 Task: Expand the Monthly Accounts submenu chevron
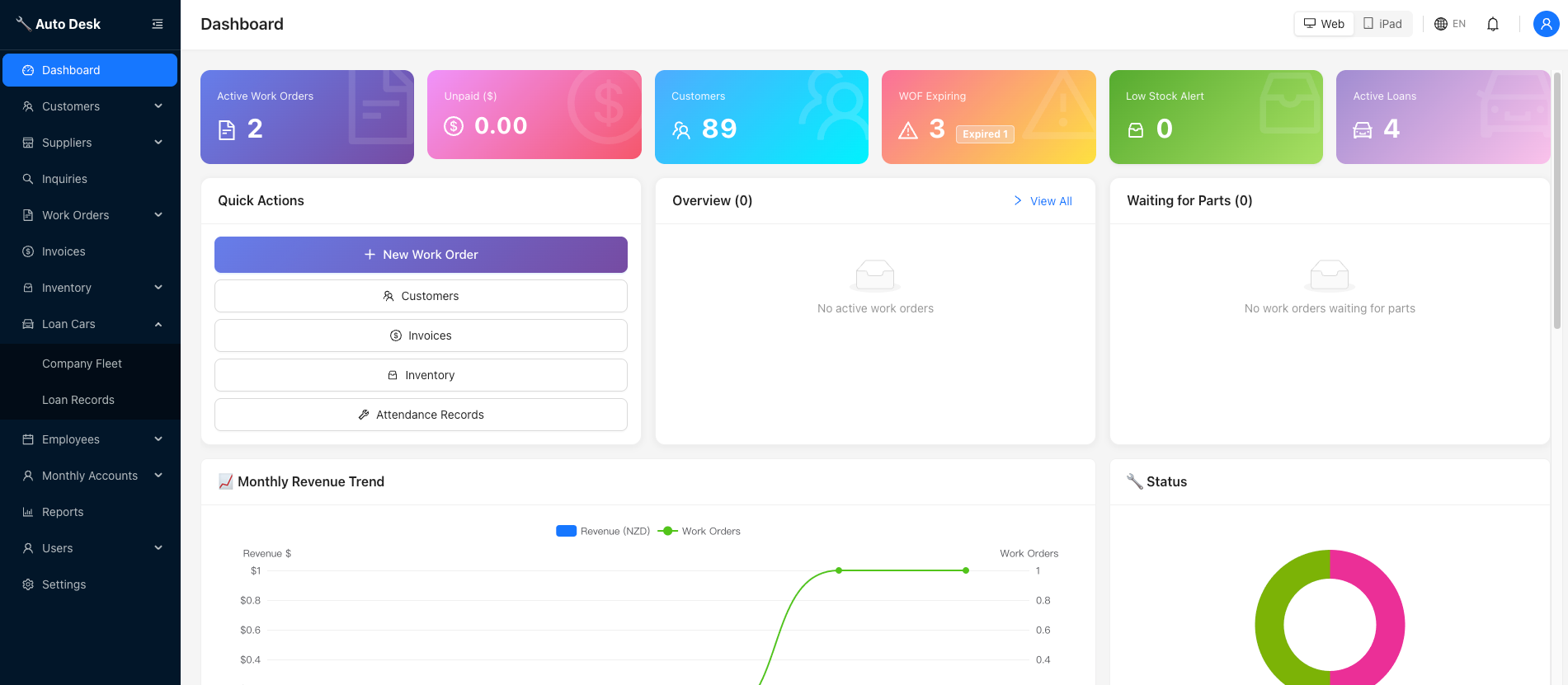tap(158, 476)
